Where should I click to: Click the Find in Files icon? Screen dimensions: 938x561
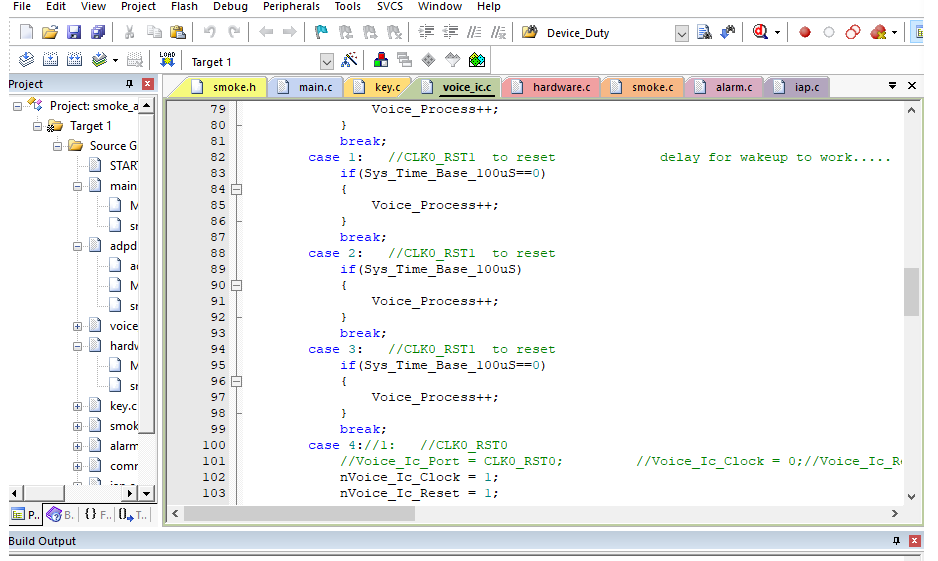click(x=528, y=32)
